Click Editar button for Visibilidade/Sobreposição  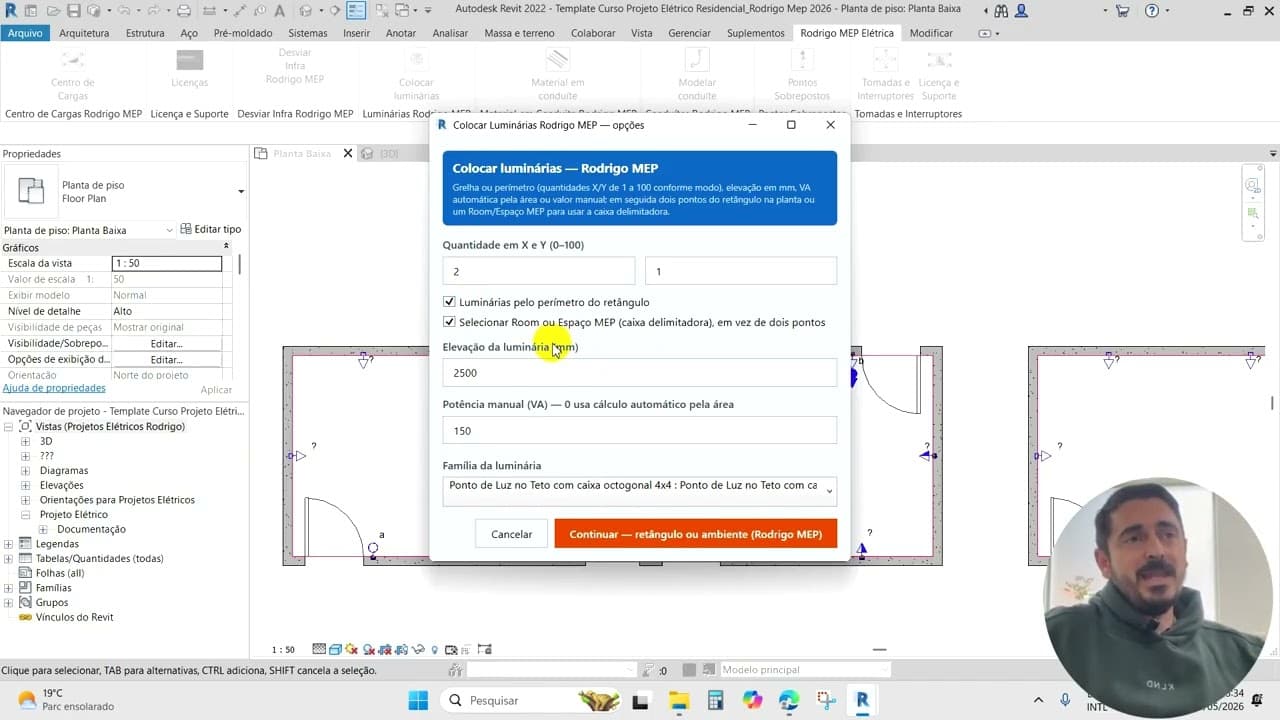(x=166, y=343)
